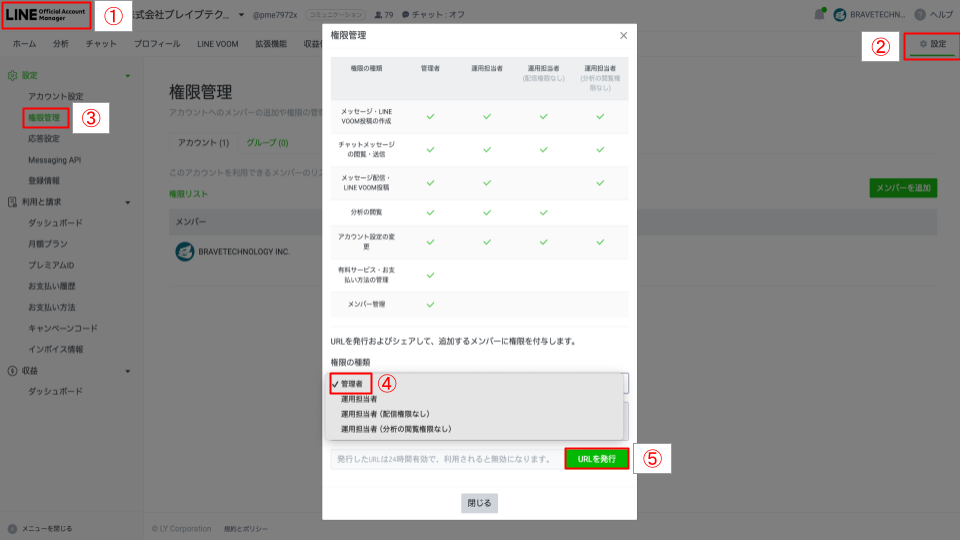Collapse the 利用と請求 section arrow
The image size is (960, 540).
coord(128,203)
